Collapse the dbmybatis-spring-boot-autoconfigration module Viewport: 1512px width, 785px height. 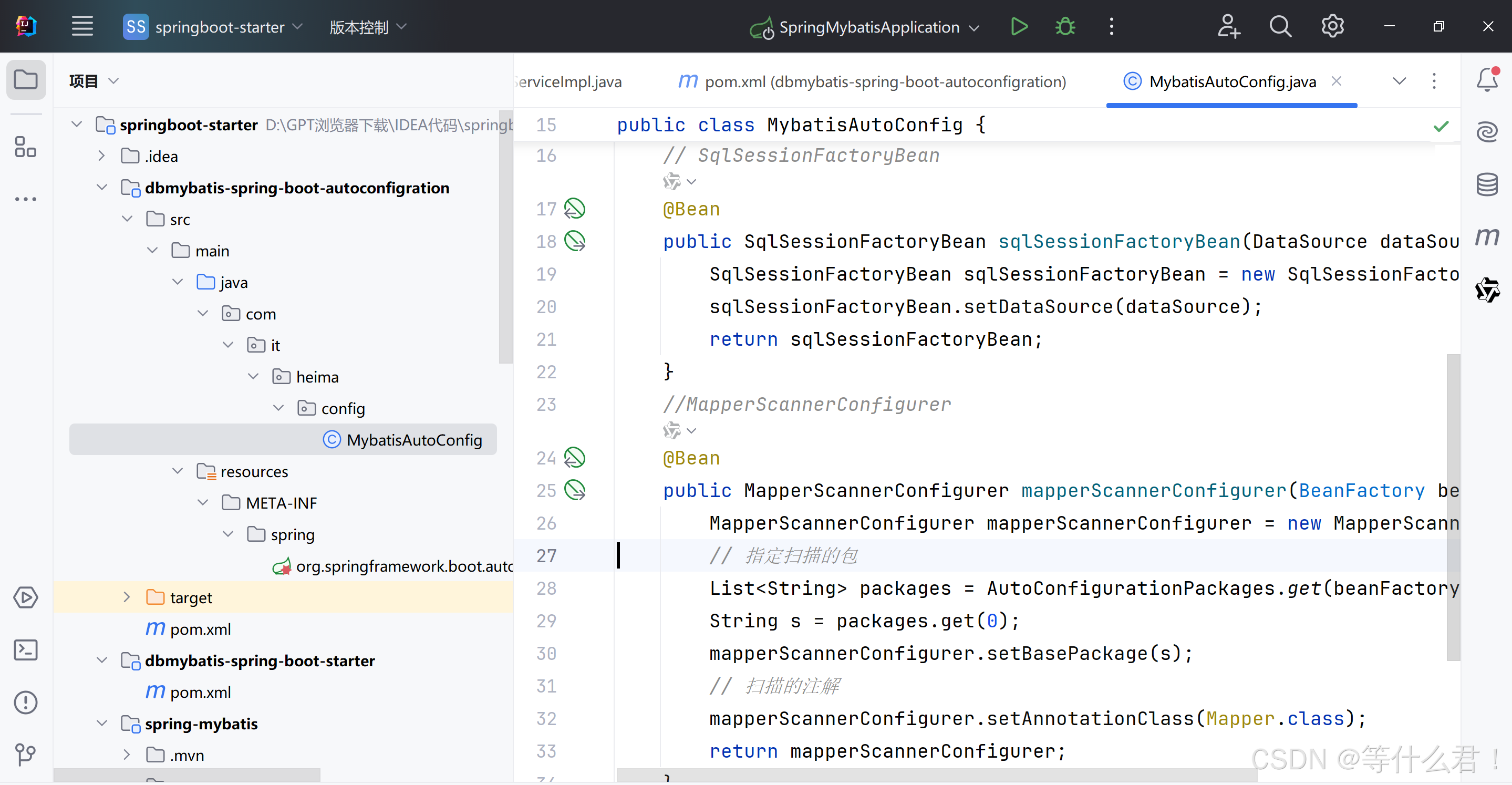[x=101, y=187]
